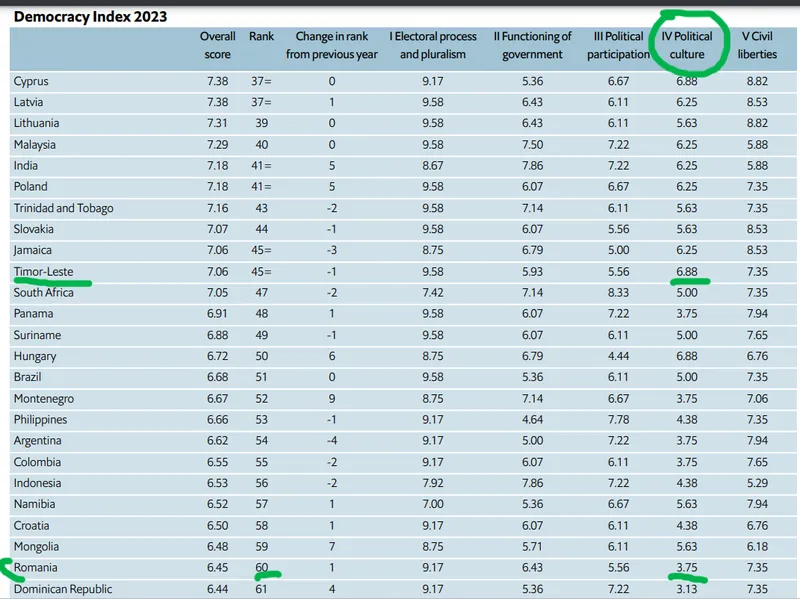Select India's overall score 7.18
The width and height of the screenshot is (800, 599).
(217, 166)
